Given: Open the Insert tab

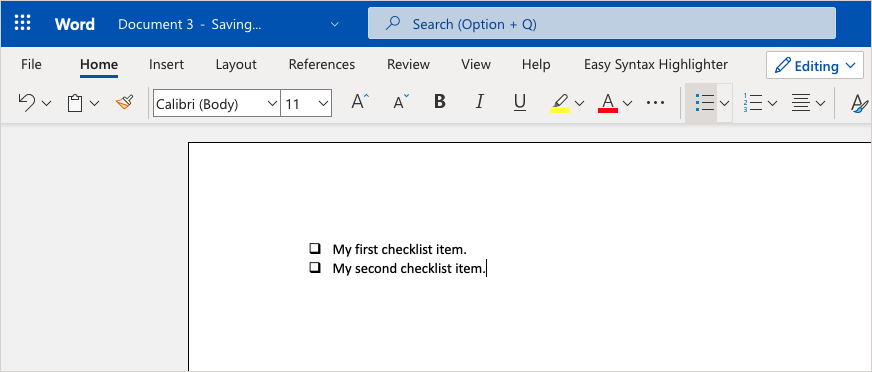Looking at the screenshot, I should point(166,65).
